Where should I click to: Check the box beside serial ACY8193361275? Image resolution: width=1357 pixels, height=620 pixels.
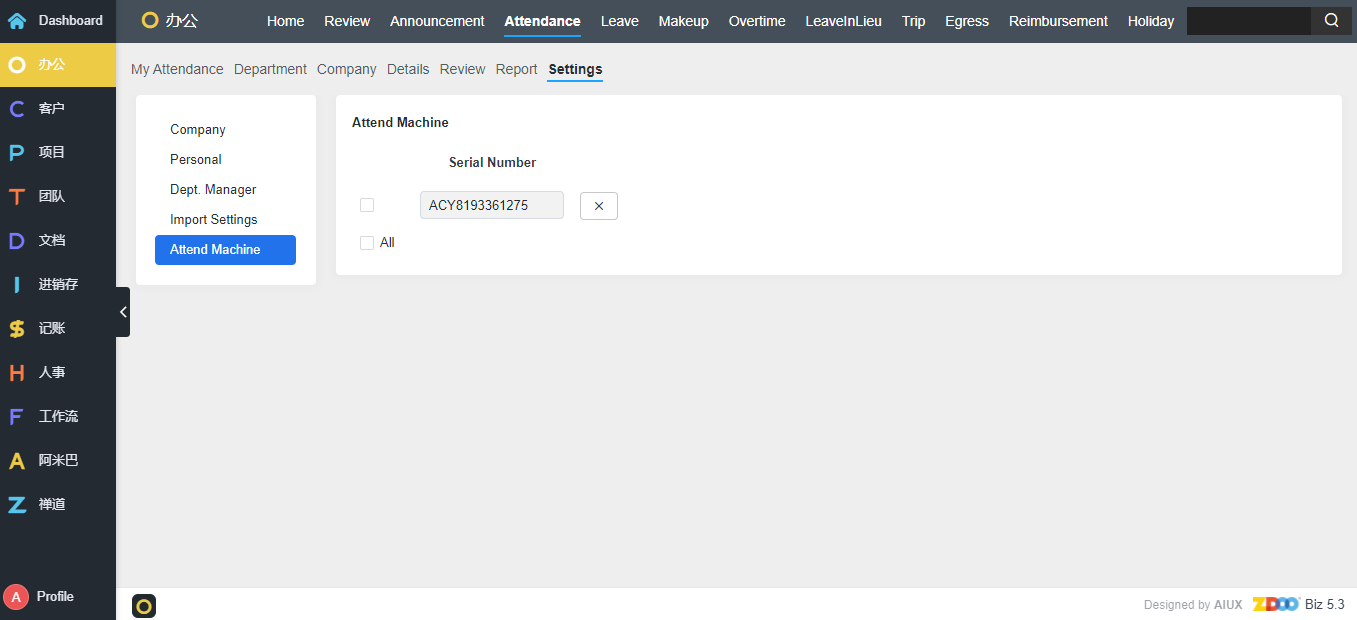[x=367, y=205]
